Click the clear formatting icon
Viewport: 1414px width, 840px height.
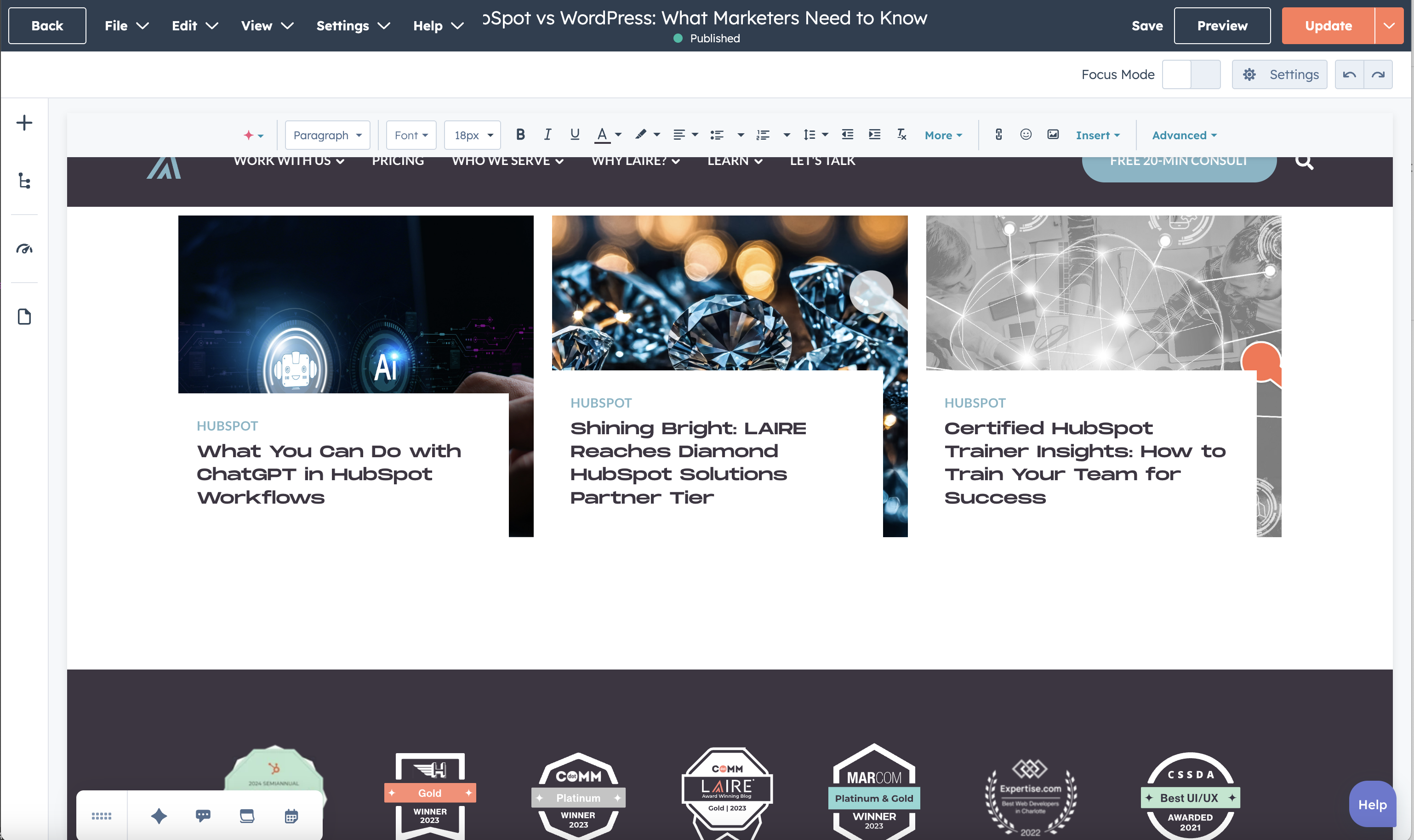click(x=901, y=135)
